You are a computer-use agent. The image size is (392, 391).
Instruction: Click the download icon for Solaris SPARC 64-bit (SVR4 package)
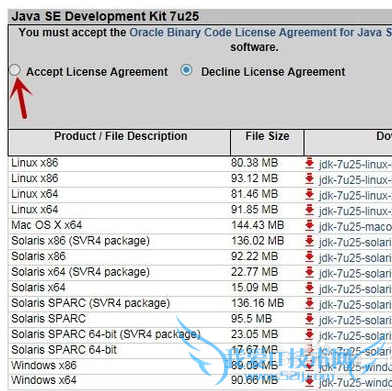(310, 335)
